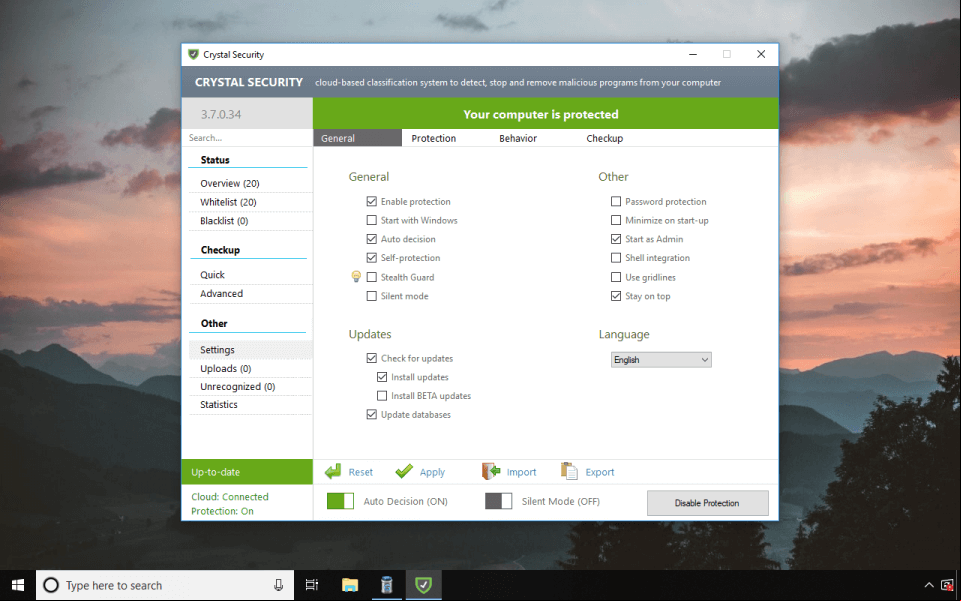
Task: Open File Explorer from the taskbar
Action: click(350, 585)
